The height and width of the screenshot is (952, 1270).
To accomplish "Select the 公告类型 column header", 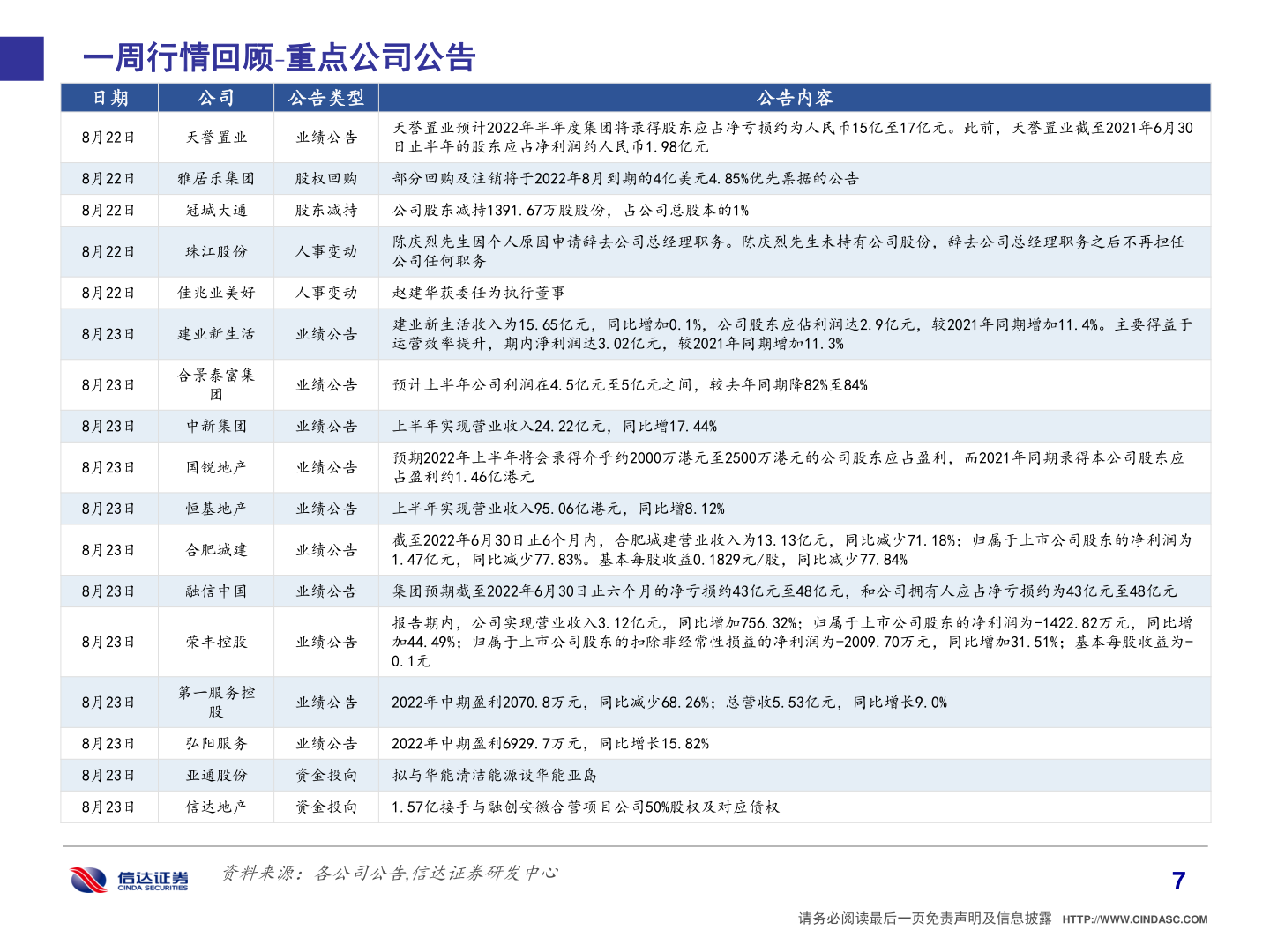I will click(x=327, y=99).
